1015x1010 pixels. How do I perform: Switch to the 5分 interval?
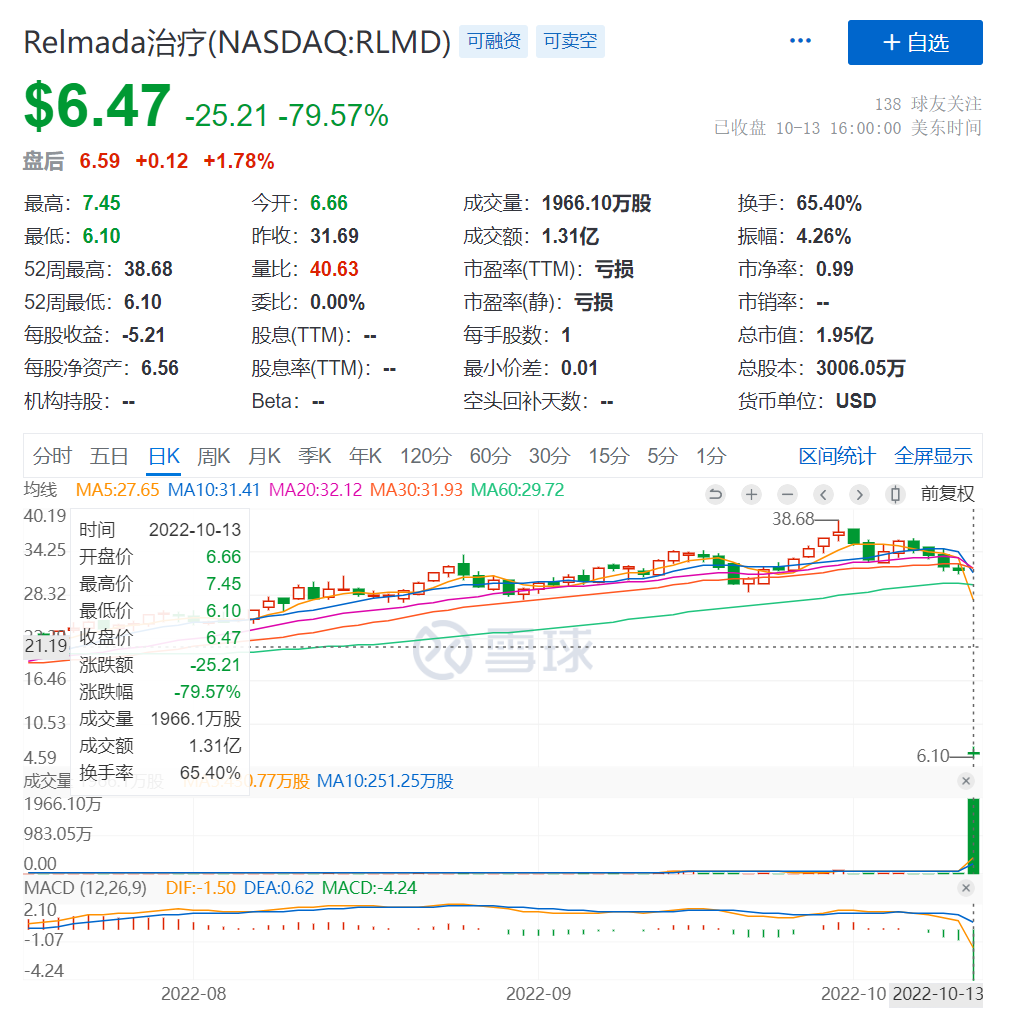662,456
